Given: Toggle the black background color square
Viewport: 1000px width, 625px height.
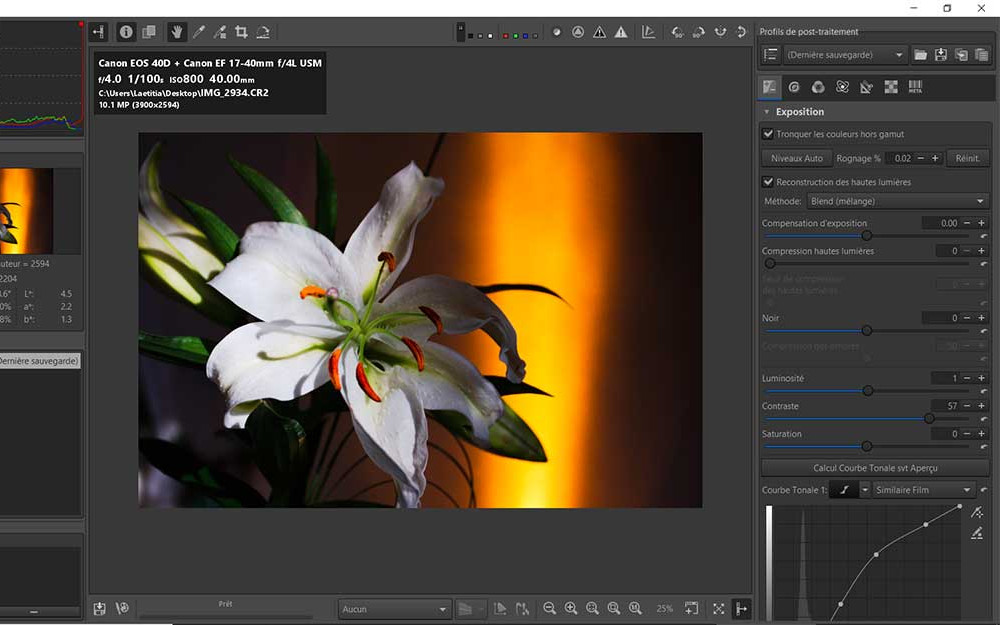Looking at the screenshot, I should [471, 36].
